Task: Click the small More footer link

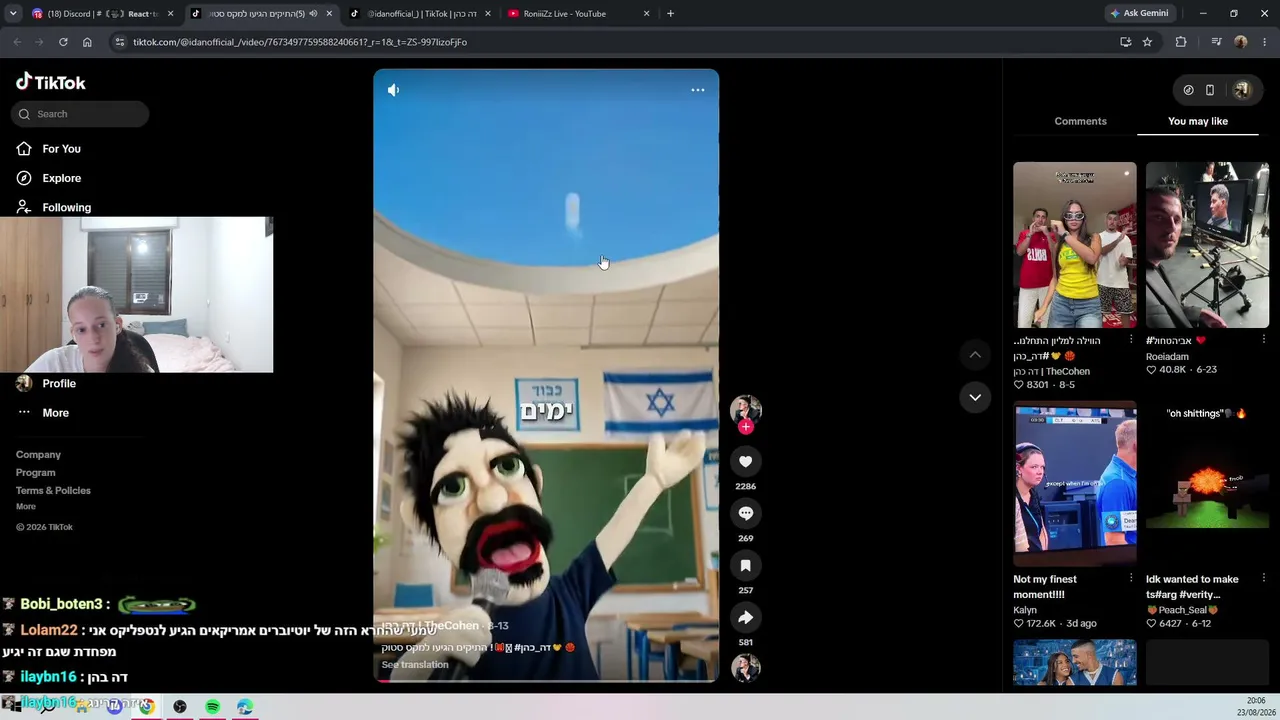Action: [x=26, y=507]
